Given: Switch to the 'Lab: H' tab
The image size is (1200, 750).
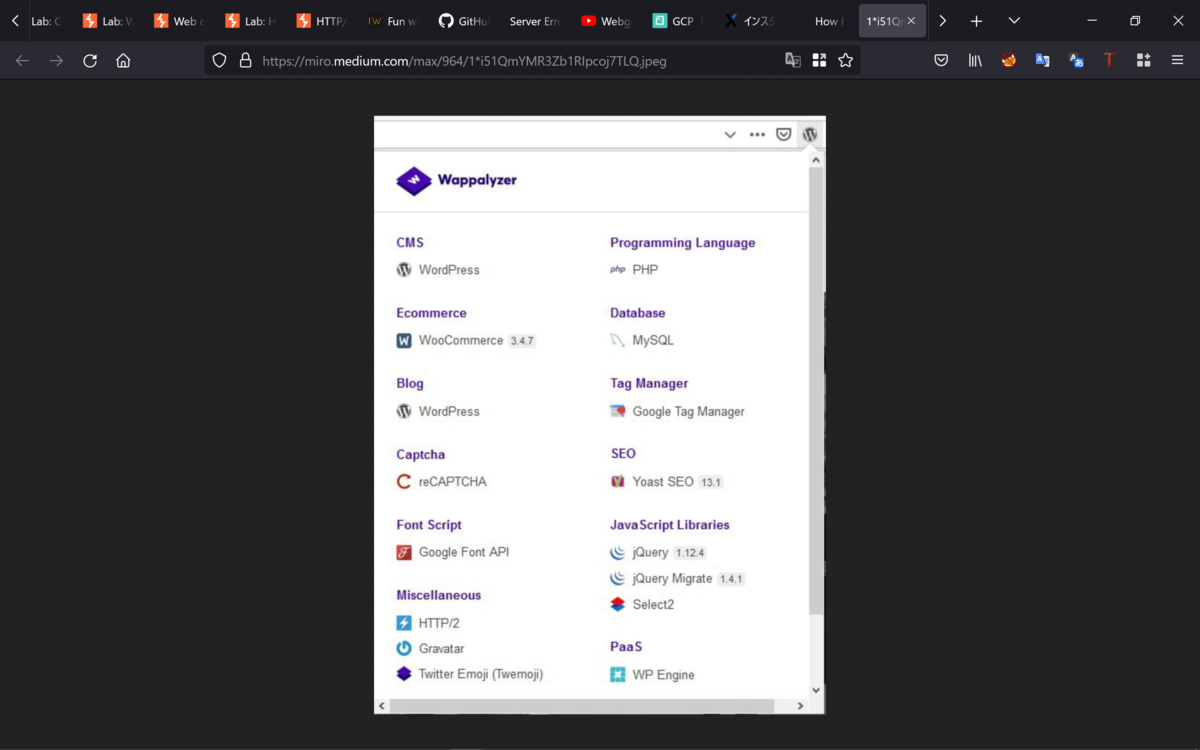Looking at the screenshot, I should click(x=251, y=21).
